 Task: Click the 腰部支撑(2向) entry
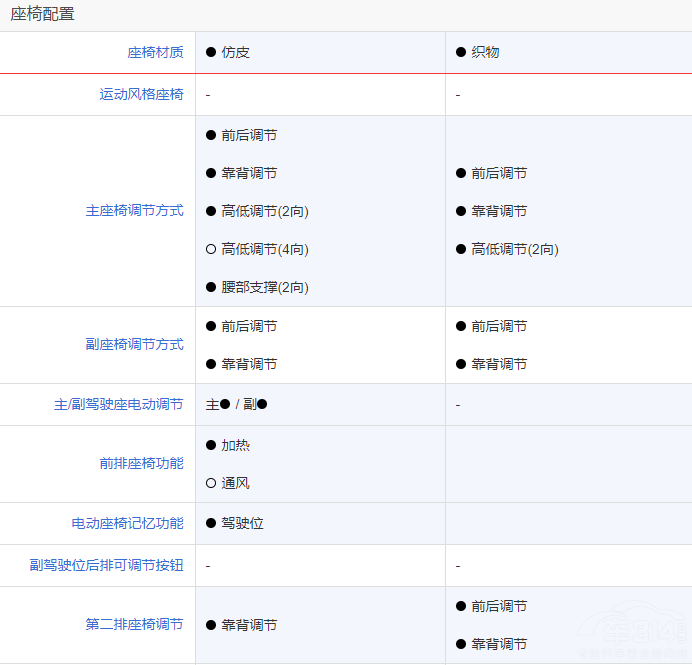click(x=265, y=287)
